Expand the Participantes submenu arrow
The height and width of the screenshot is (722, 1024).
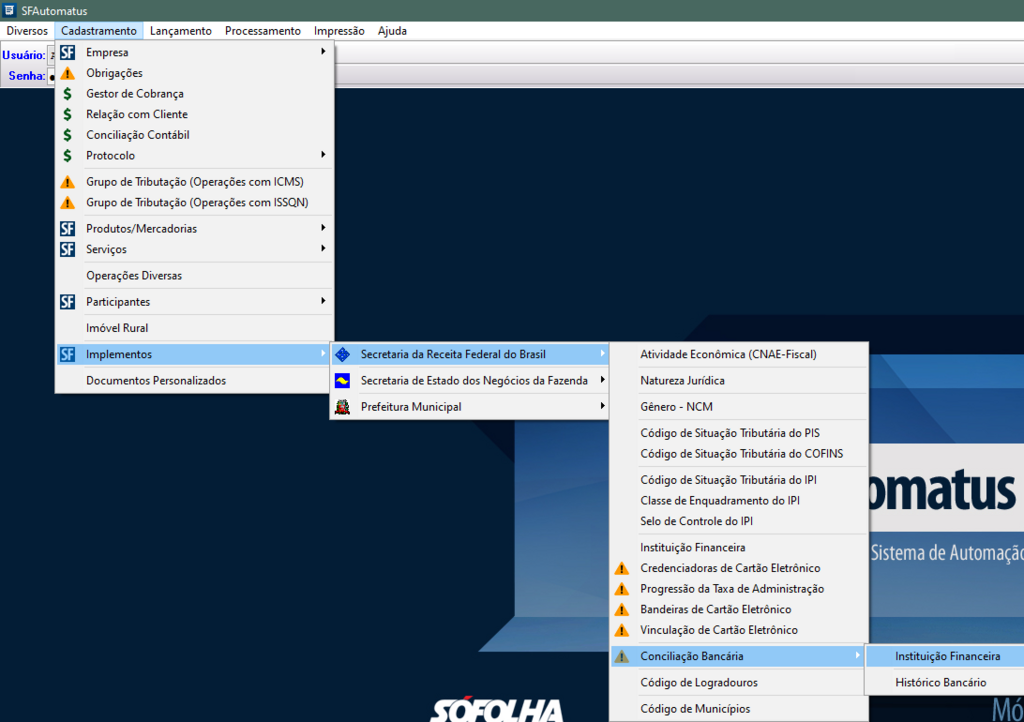click(x=323, y=301)
